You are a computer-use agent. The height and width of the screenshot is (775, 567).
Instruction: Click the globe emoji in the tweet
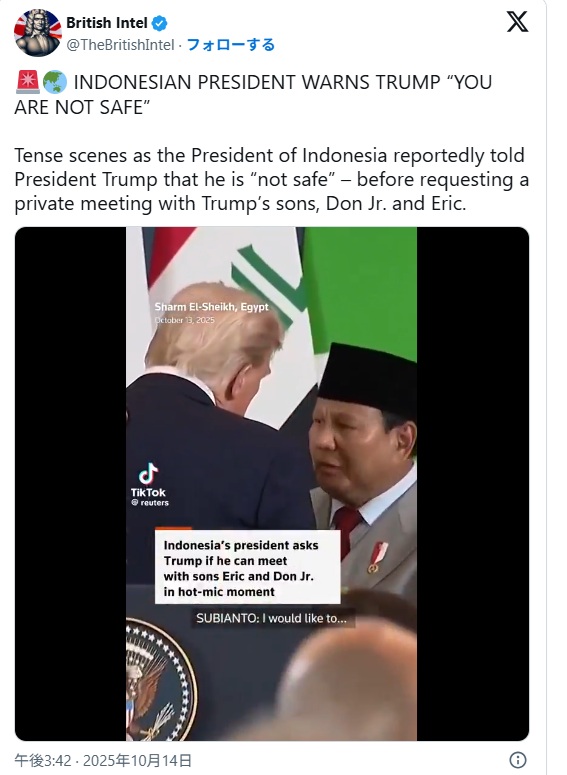coord(54,82)
